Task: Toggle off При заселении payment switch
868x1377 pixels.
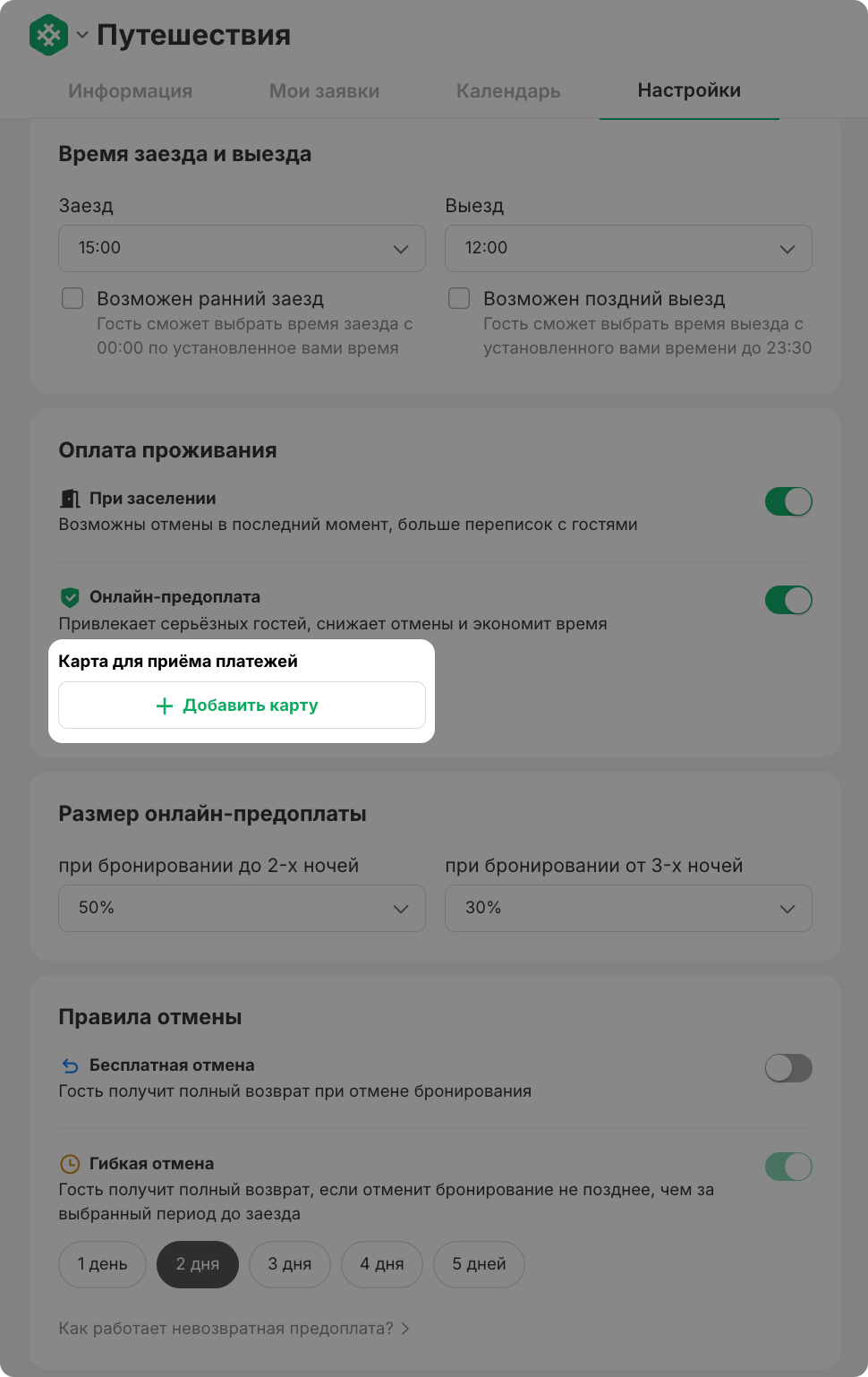Action: 788,501
